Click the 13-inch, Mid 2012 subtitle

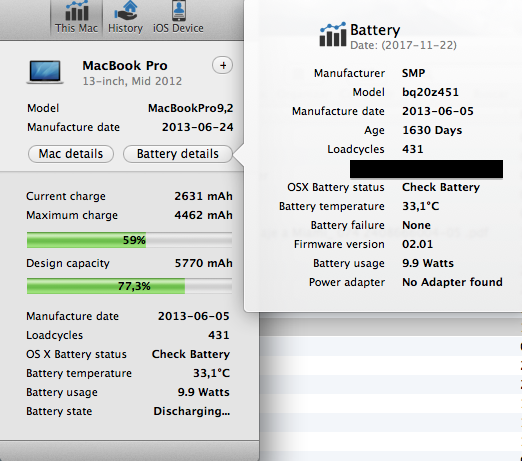[x=132, y=81]
